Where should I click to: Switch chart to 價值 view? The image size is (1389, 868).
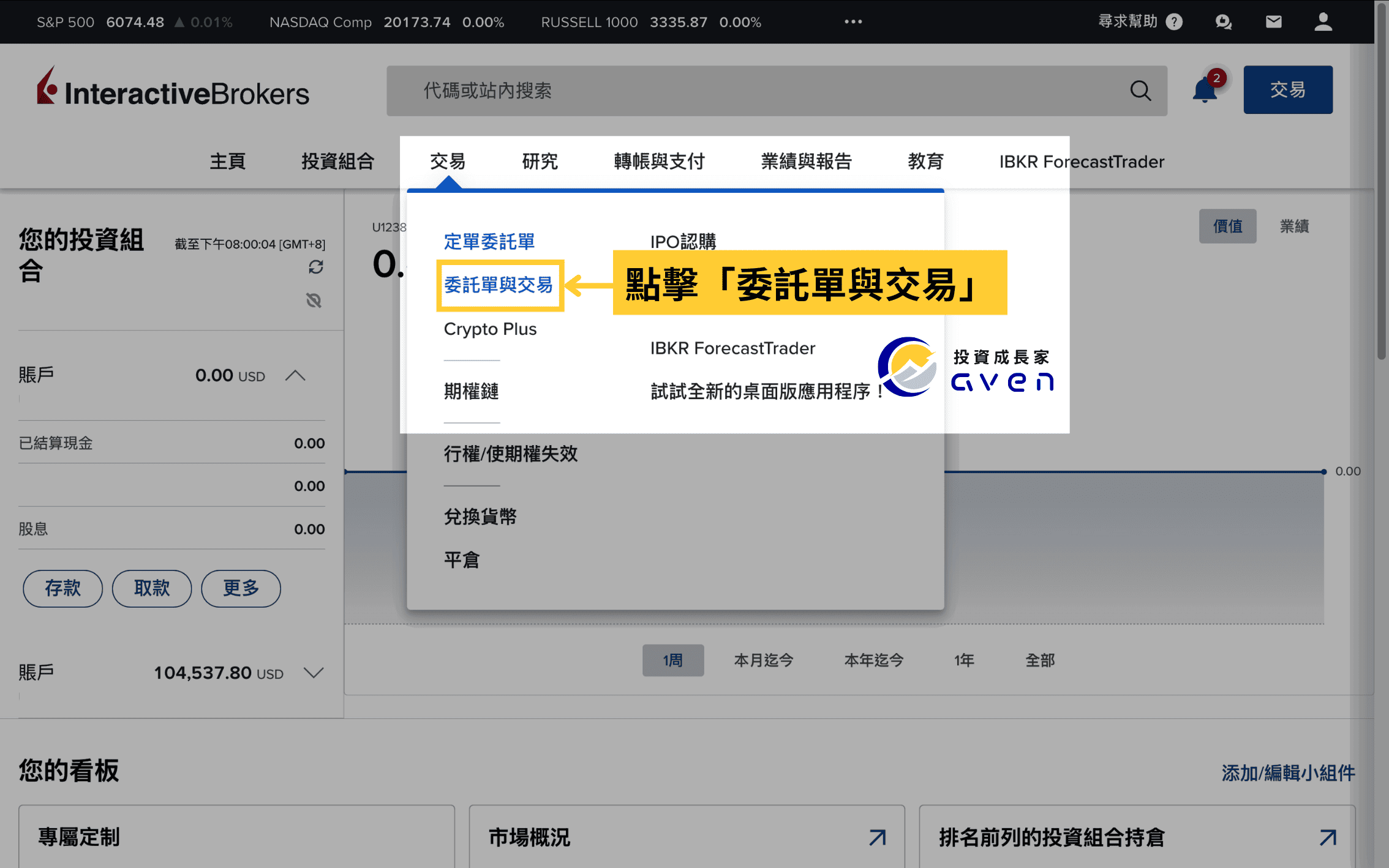coord(1228,226)
